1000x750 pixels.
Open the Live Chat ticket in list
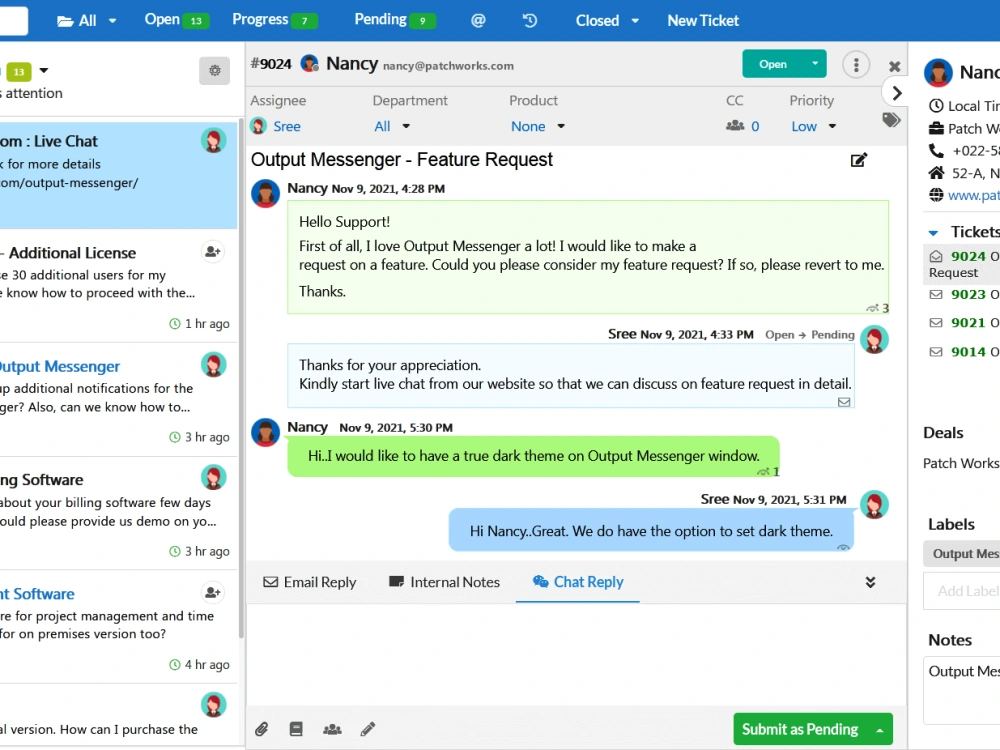point(118,173)
